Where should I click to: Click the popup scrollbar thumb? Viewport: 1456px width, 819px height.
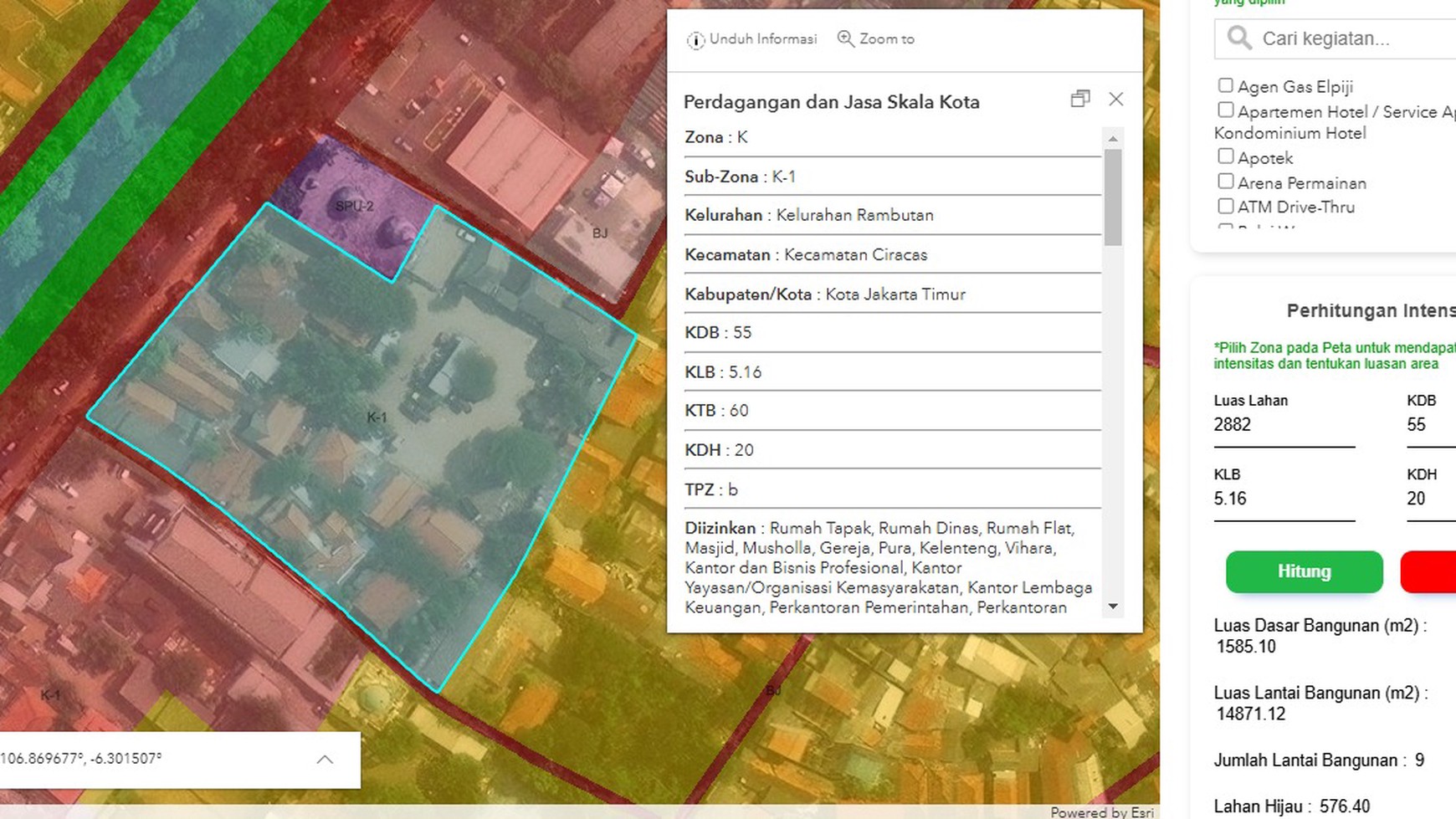(1113, 197)
